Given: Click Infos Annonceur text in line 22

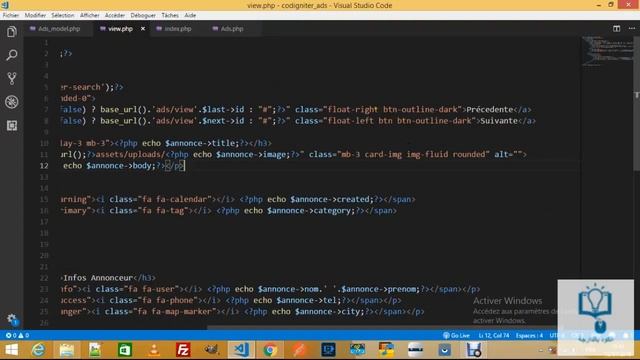Looking at the screenshot, I should click(98, 278).
